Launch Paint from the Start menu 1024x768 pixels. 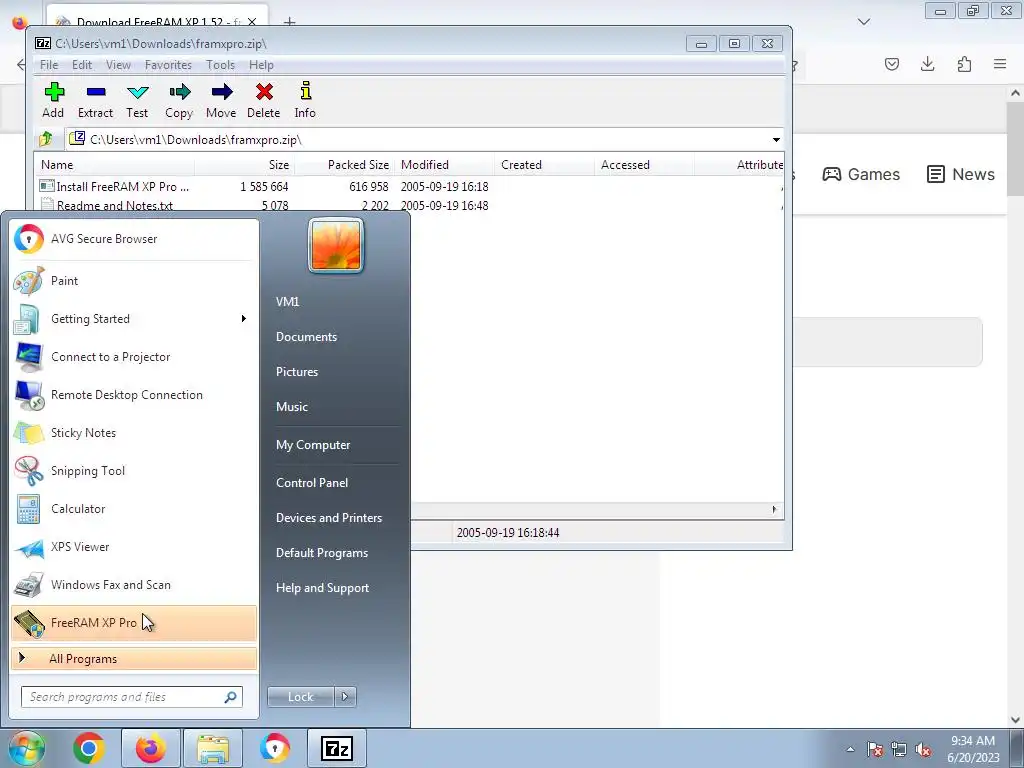[133, 281]
